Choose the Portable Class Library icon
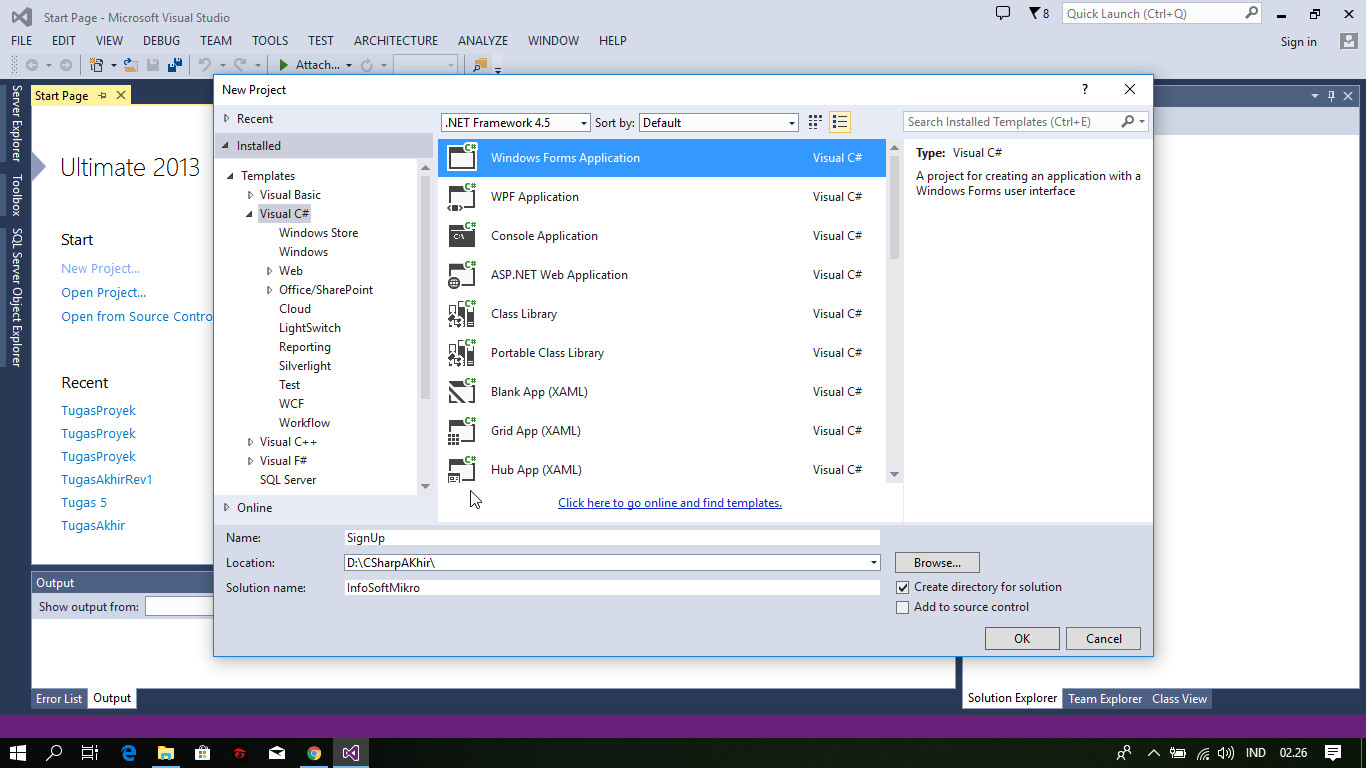 (x=462, y=352)
